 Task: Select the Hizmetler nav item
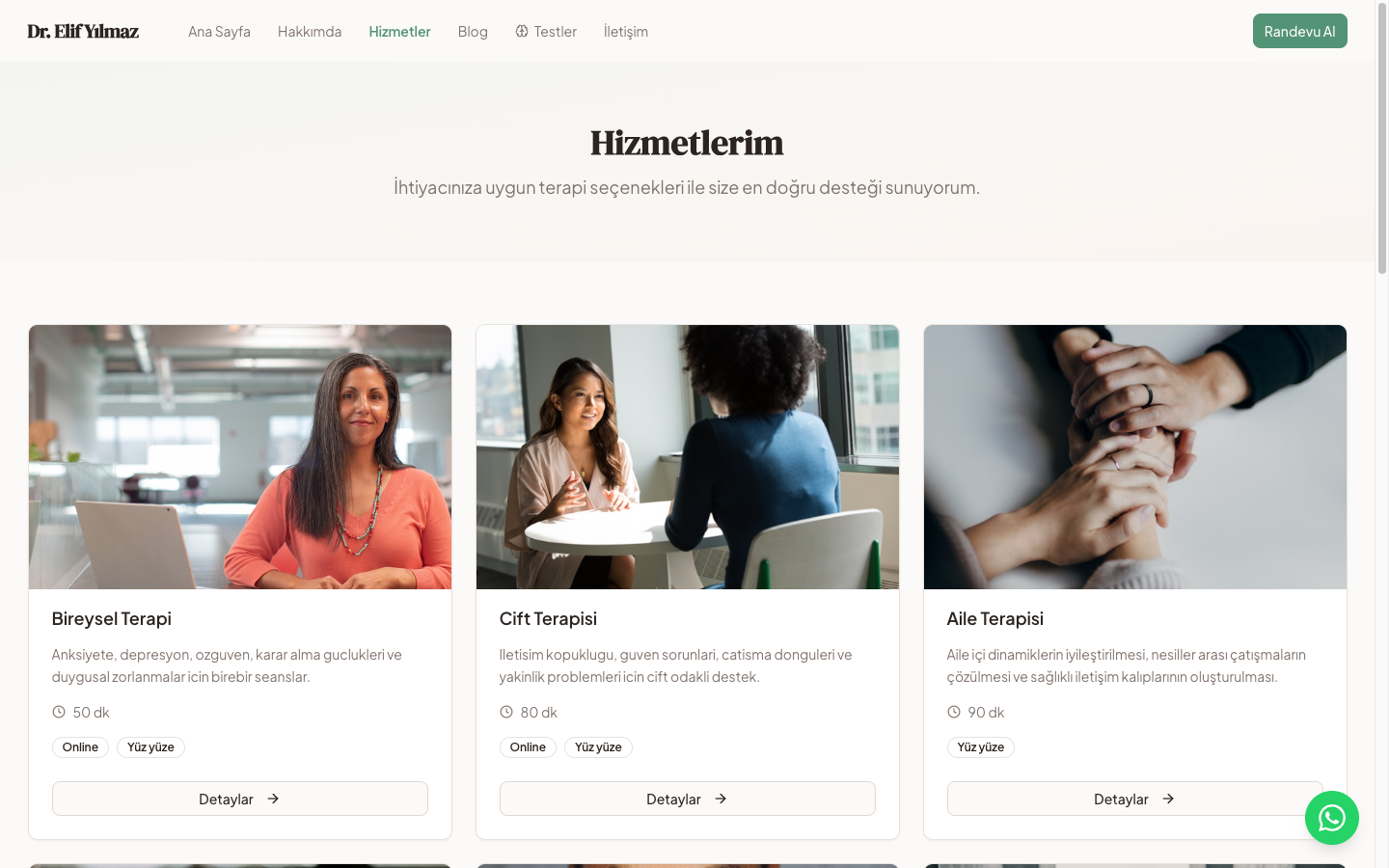(399, 31)
